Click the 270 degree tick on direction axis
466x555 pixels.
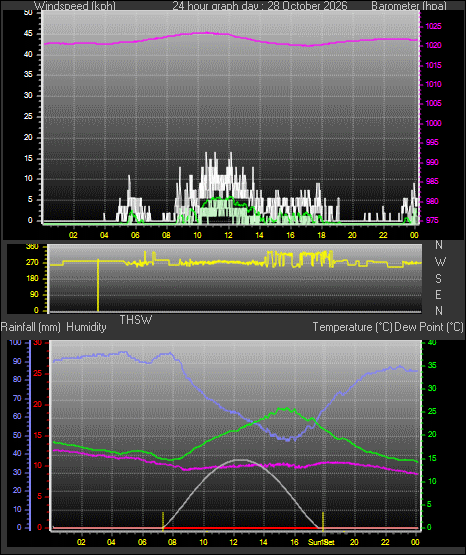click(x=32, y=263)
